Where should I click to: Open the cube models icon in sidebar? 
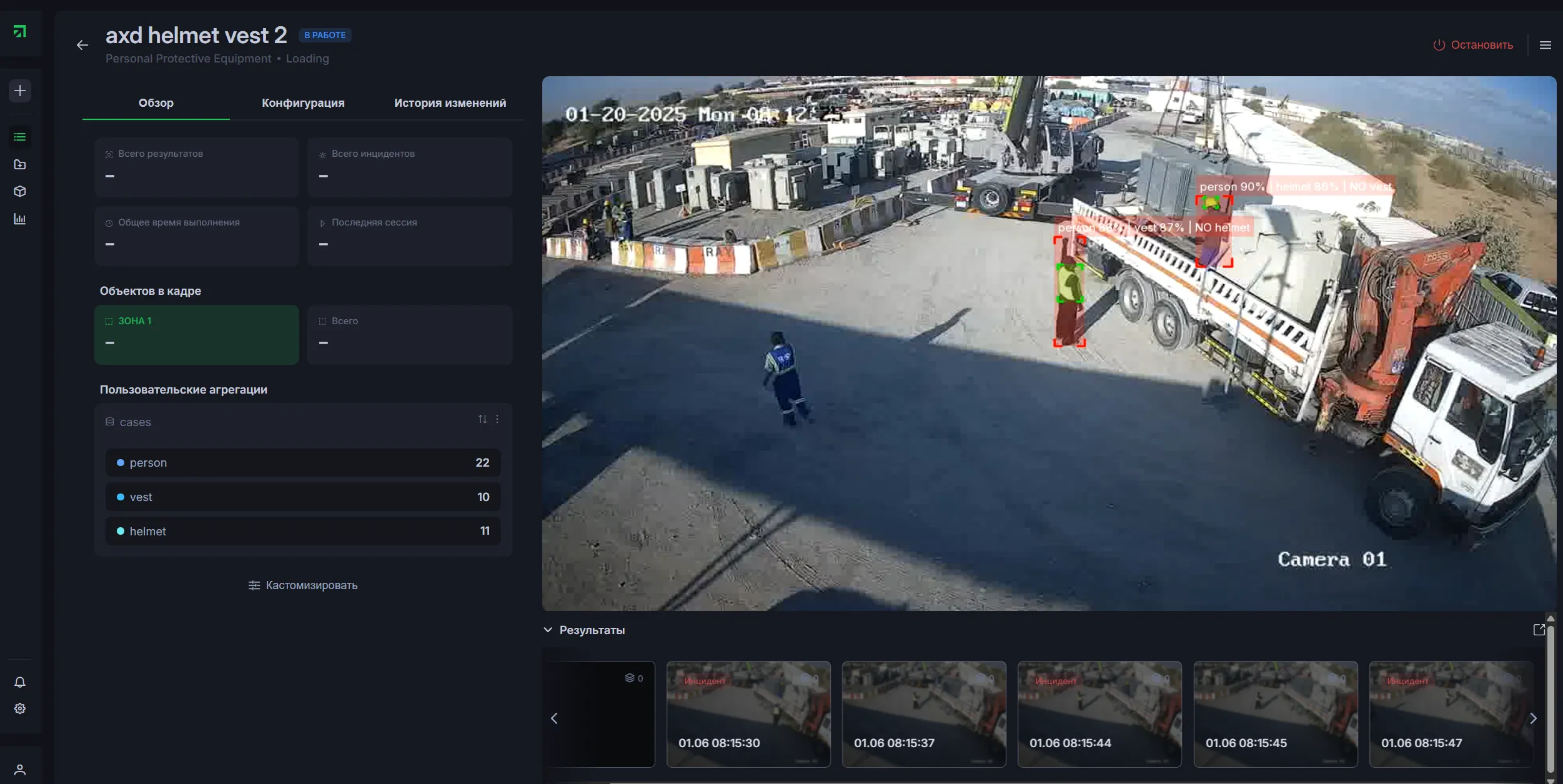click(20, 191)
